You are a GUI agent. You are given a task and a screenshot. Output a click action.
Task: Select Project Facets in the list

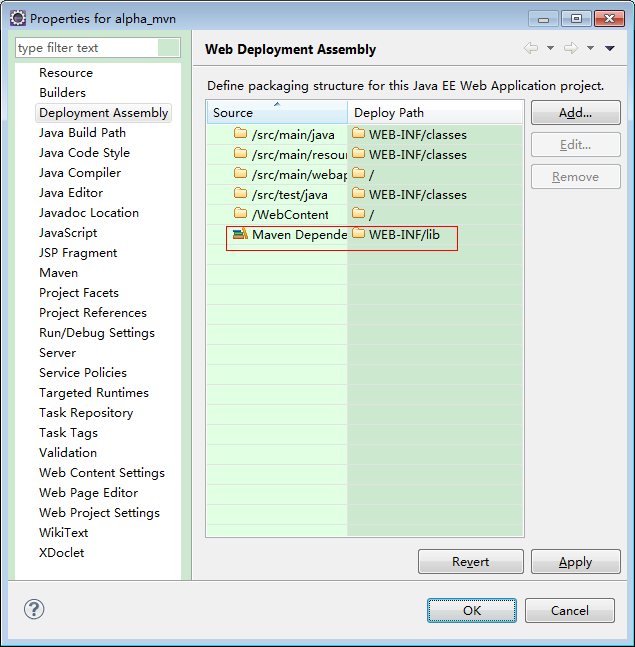click(79, 293)
